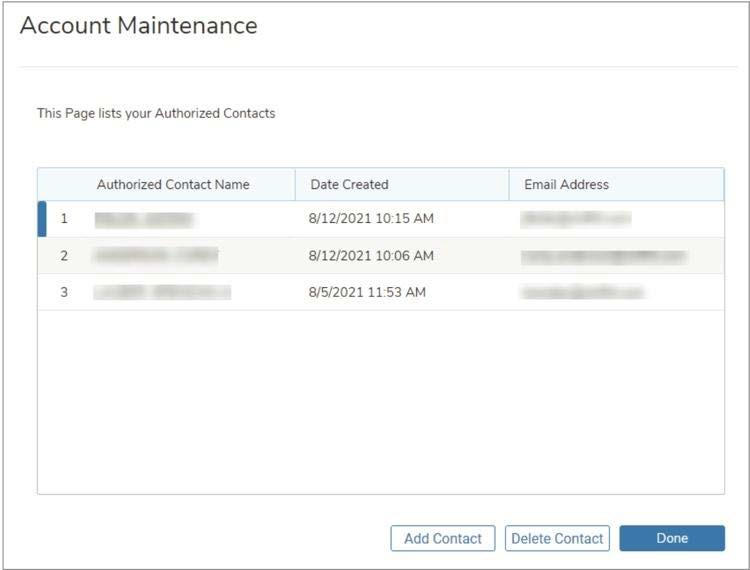Click the Account Maintenance page title
Image resolution: width=750 pixels, height=570 pixels.
point(139,26)
